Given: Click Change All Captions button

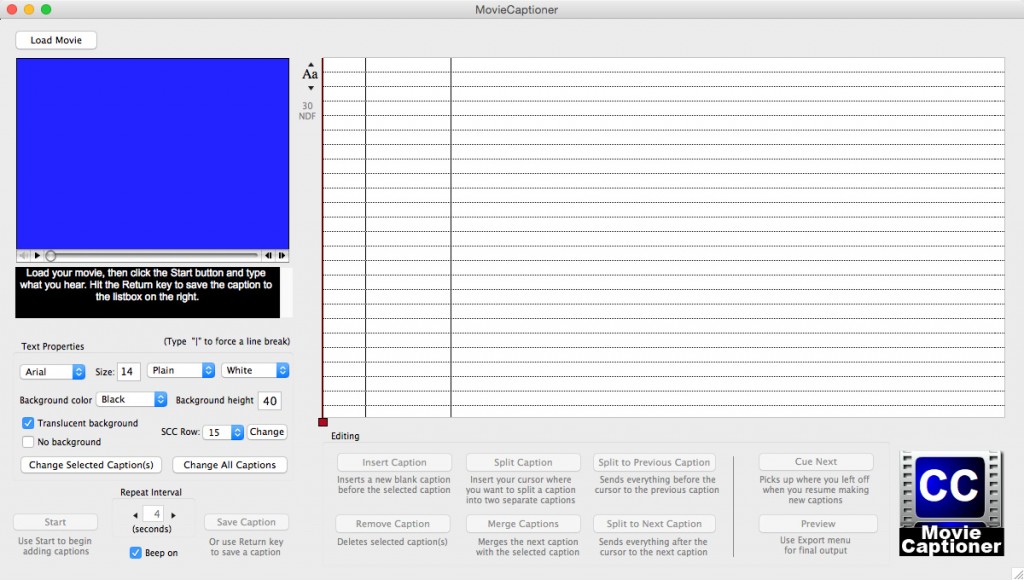Looking at the screenshot, I should tap(230, 465).
